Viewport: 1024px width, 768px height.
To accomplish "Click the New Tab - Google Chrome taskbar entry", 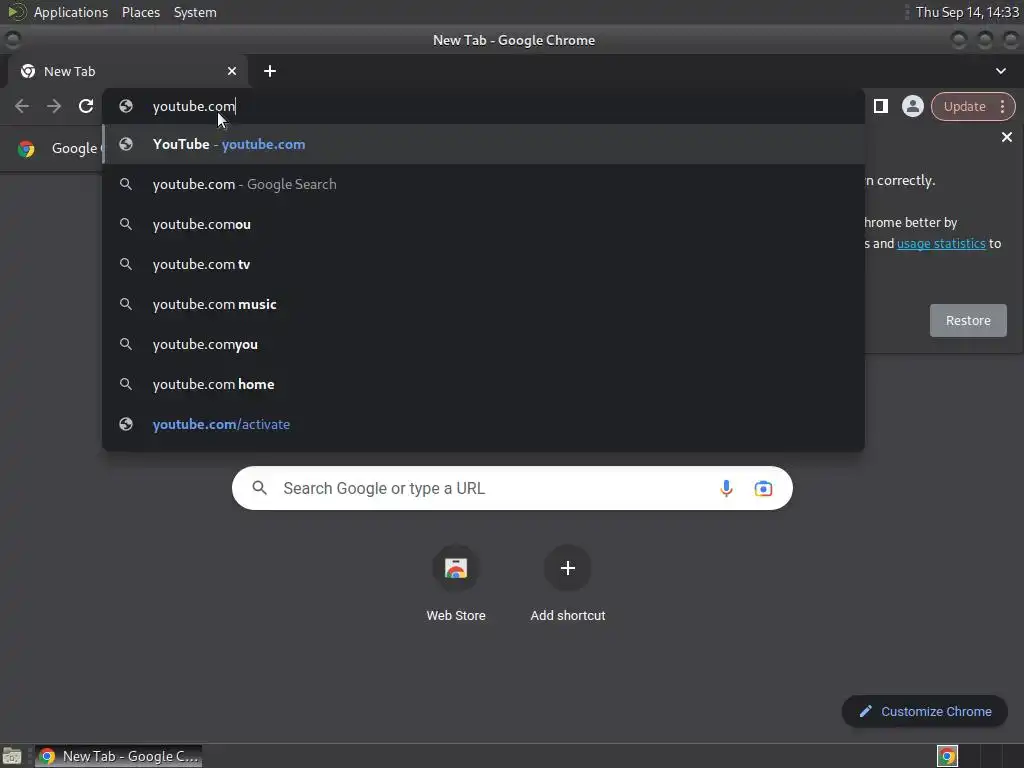I will [118, 756].
